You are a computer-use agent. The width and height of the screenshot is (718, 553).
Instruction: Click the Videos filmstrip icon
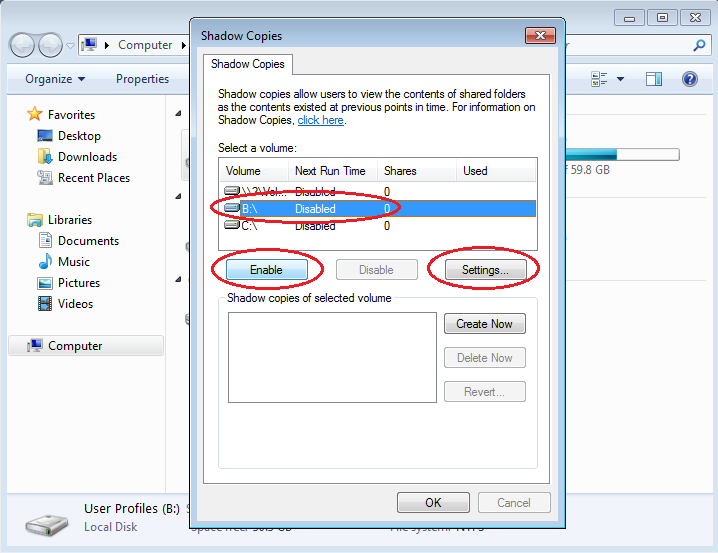coord(45,304)
